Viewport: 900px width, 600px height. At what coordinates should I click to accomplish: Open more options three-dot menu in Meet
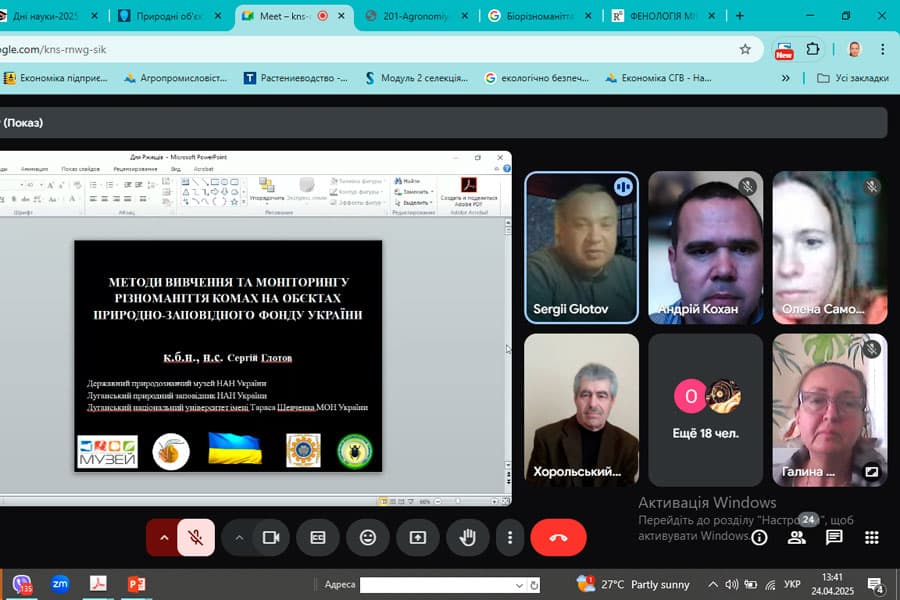pos(510,537)
